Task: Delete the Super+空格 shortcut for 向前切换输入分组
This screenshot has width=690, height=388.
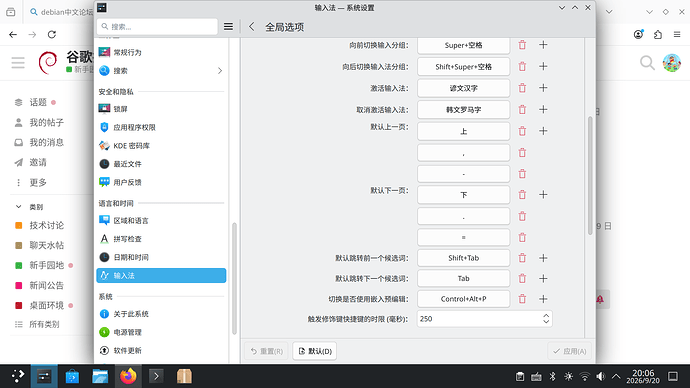Action: [x=522, y=45]
